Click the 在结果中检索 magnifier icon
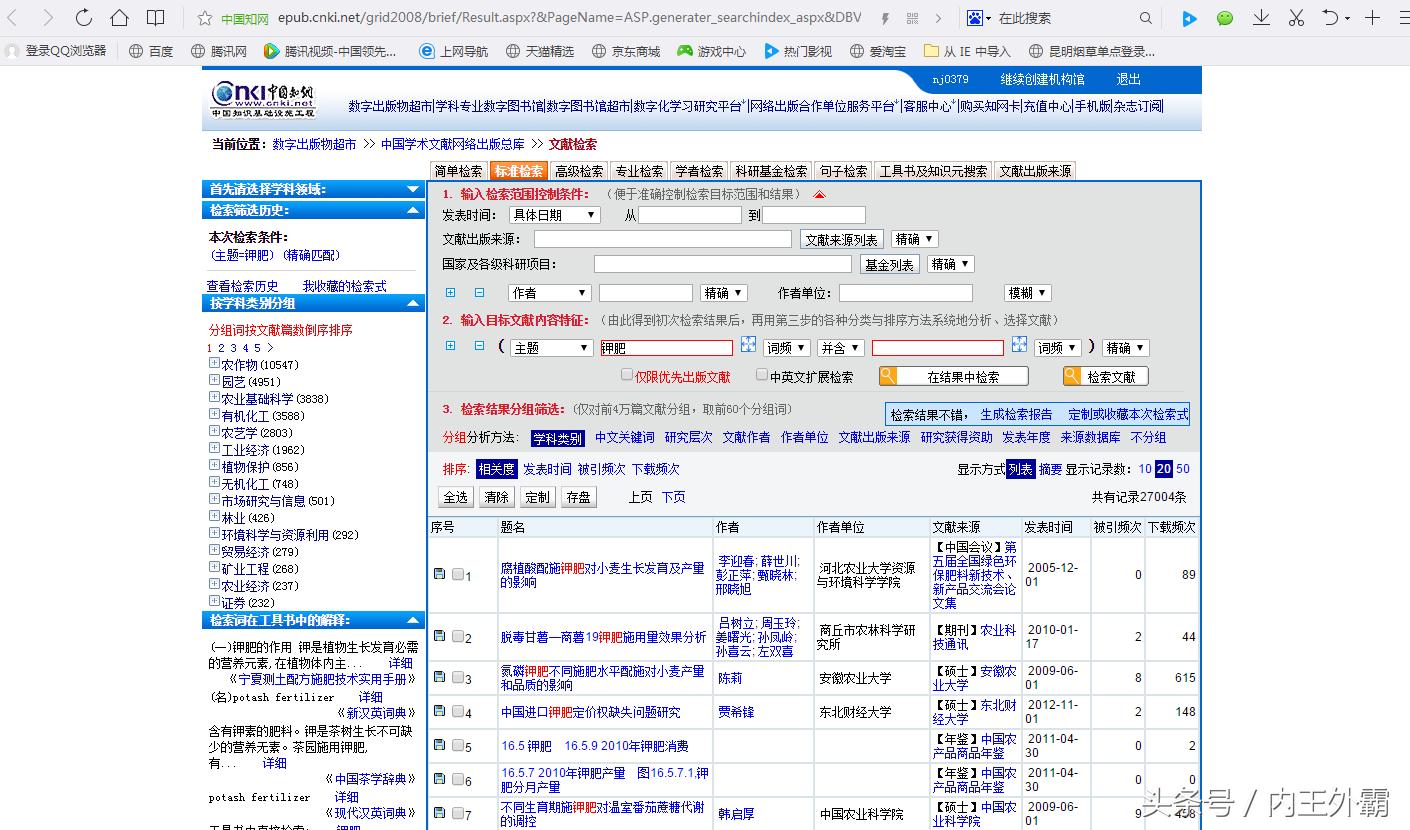The image size is (1410, 830). tap(886, 375)
